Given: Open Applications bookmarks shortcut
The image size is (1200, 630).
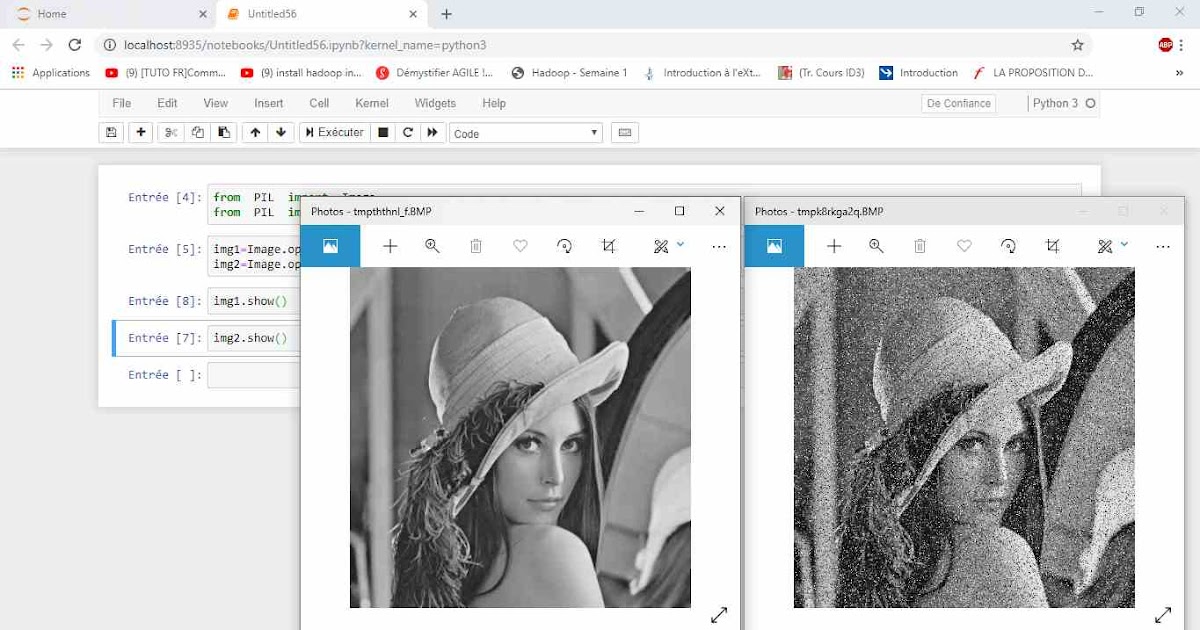Looking at the screenshot, I should [x=51, y=73].
